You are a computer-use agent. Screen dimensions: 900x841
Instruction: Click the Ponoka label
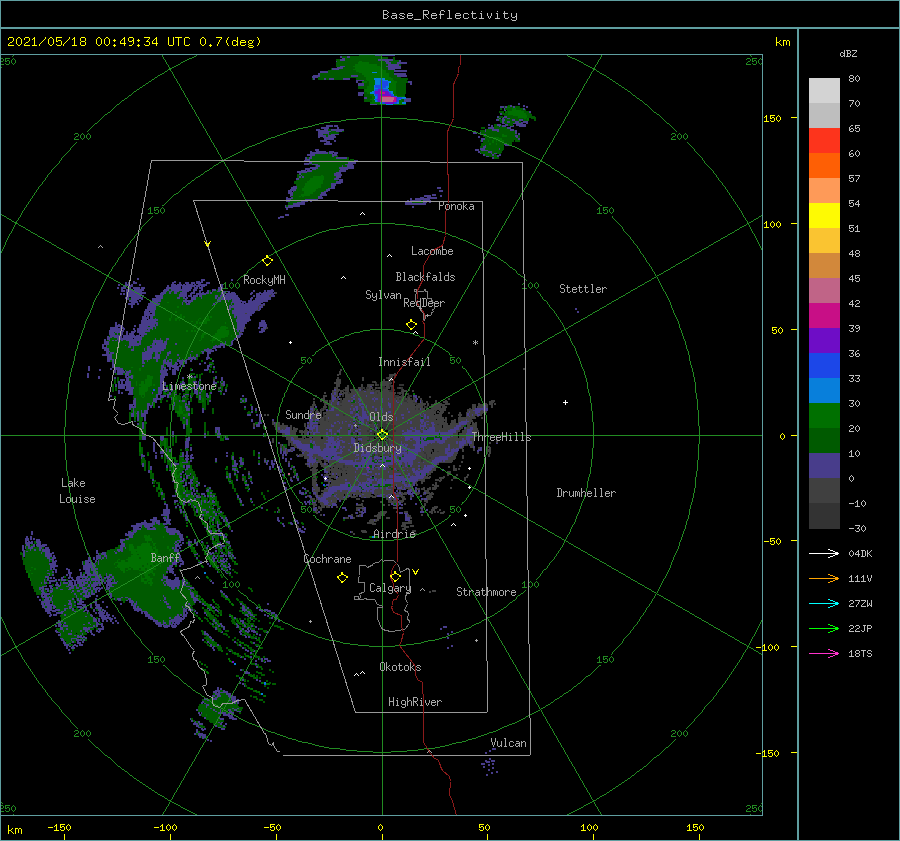[456, 207]
